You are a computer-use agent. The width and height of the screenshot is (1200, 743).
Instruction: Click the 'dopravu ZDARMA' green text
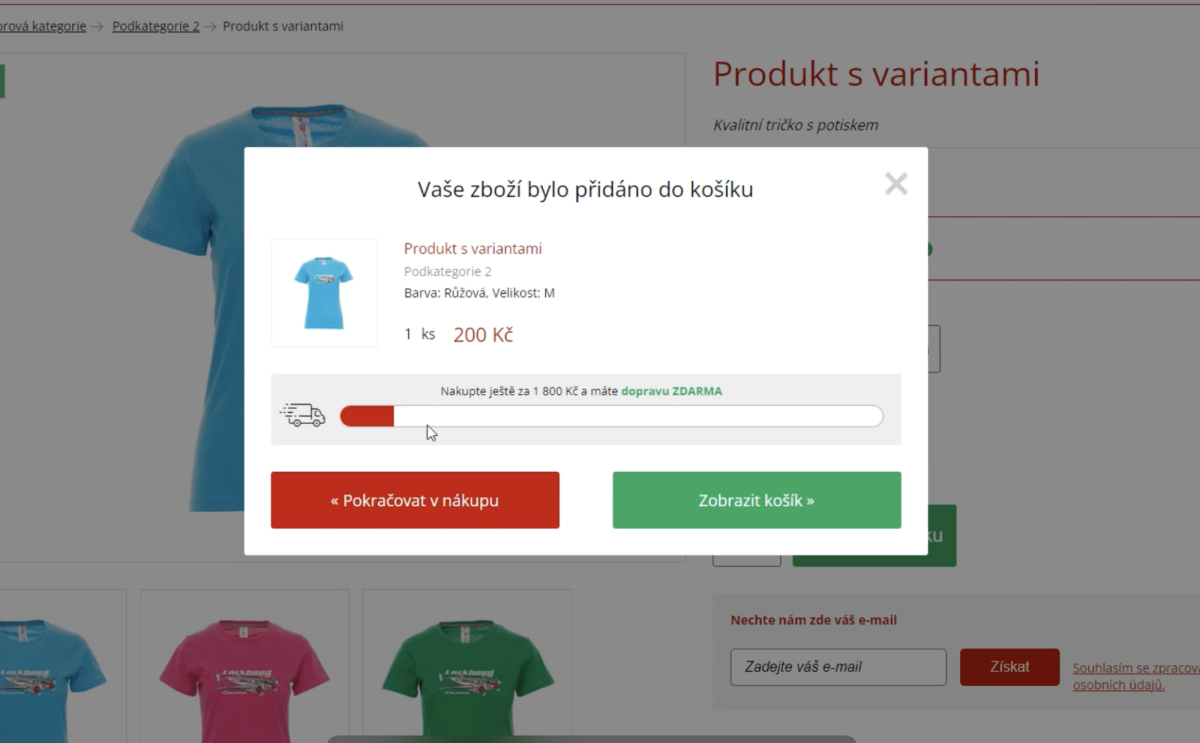point(671,391)
